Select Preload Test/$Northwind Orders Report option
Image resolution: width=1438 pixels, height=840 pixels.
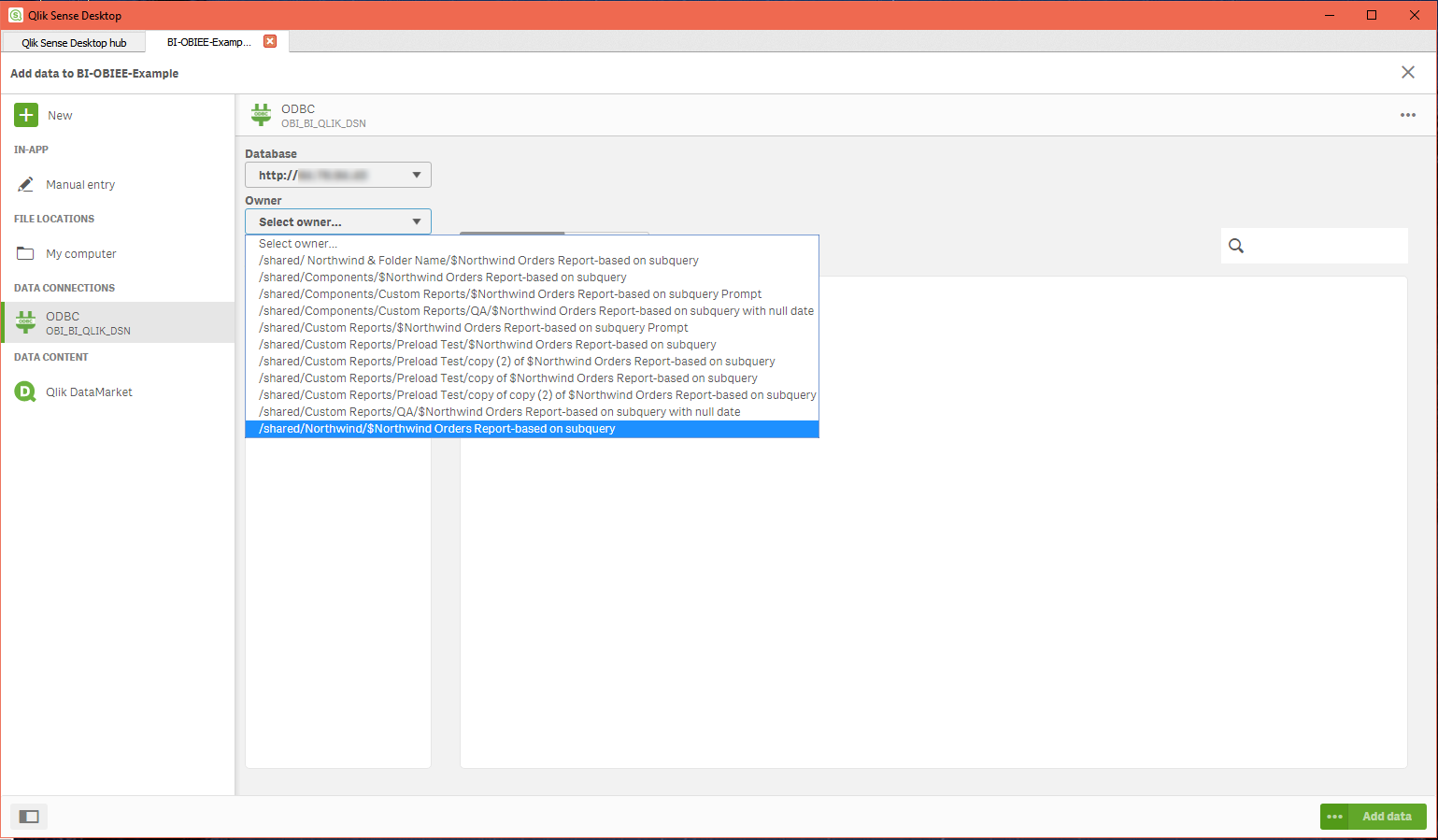pyautogui.click(x=532, y=345)
